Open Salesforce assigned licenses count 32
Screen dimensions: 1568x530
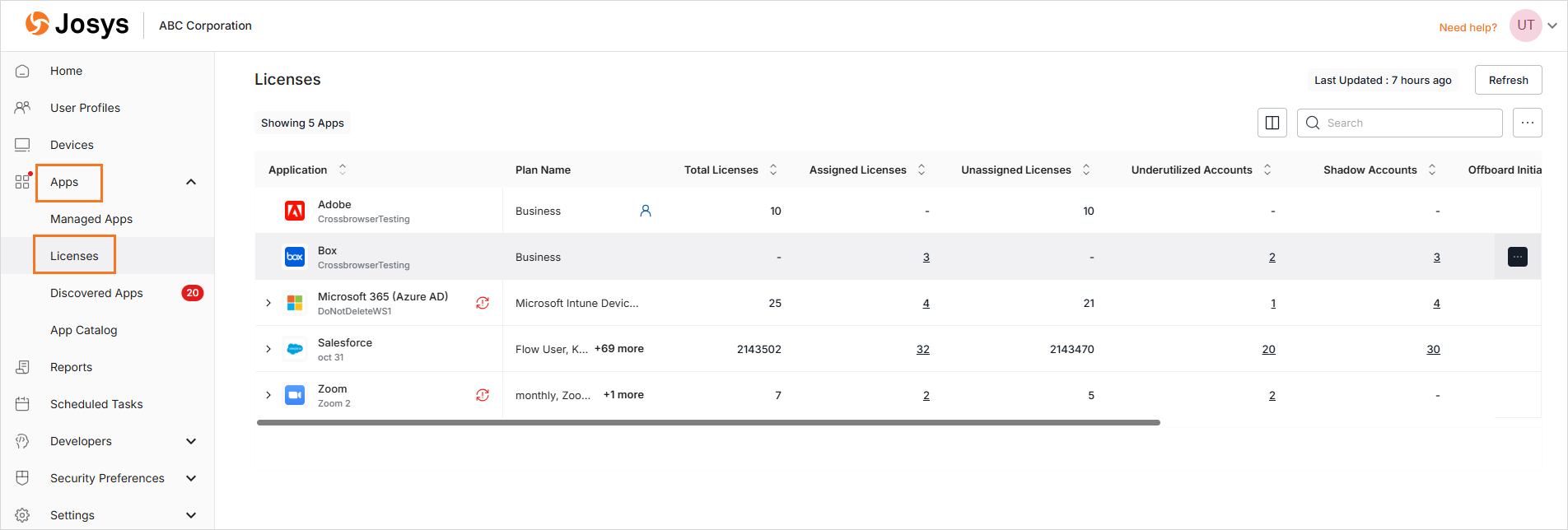click(x=923, y=349)
